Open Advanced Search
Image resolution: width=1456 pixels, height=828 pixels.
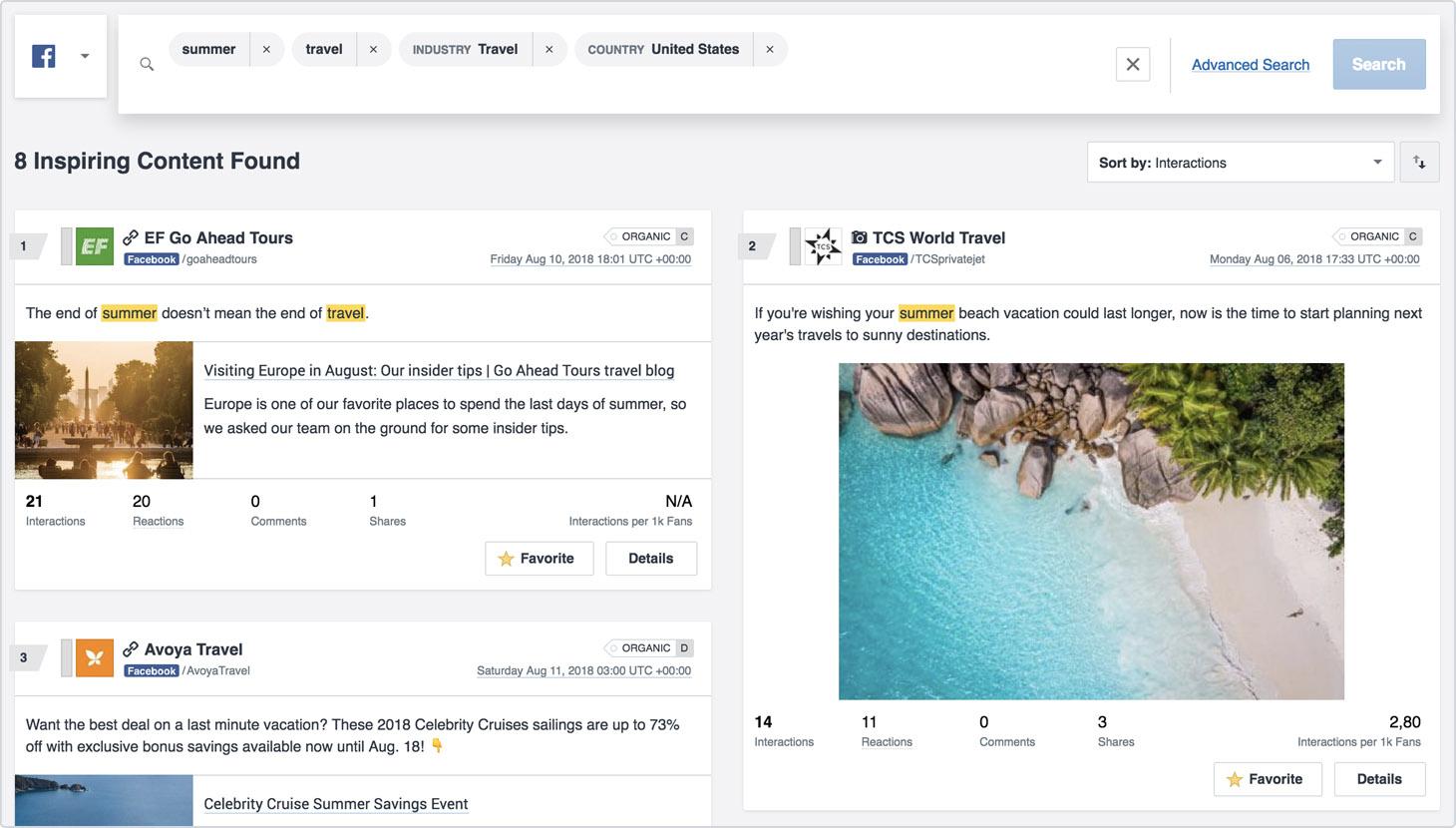(1251, 65)
